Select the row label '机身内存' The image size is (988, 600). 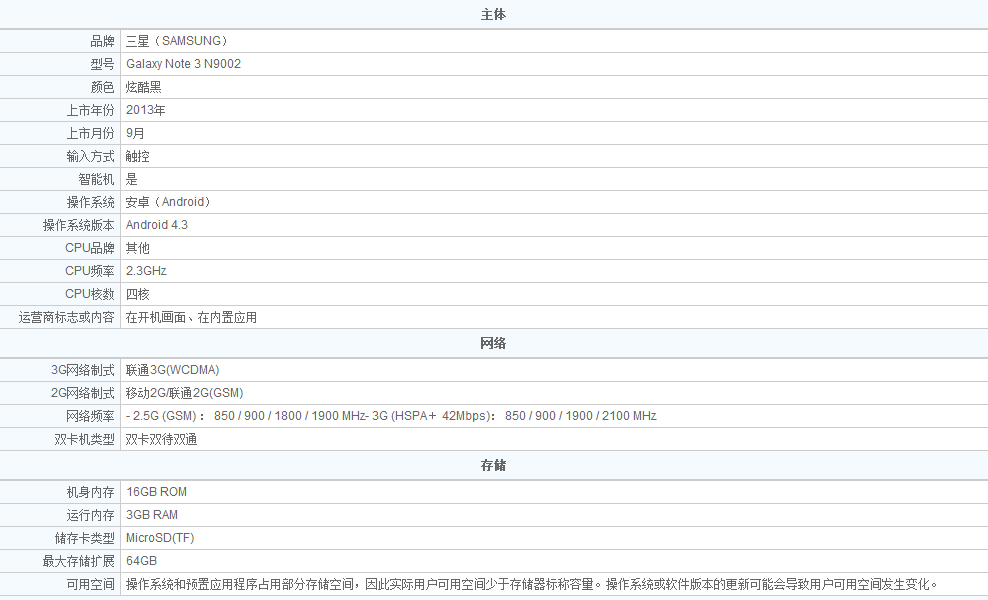click(x=91, y=492)
